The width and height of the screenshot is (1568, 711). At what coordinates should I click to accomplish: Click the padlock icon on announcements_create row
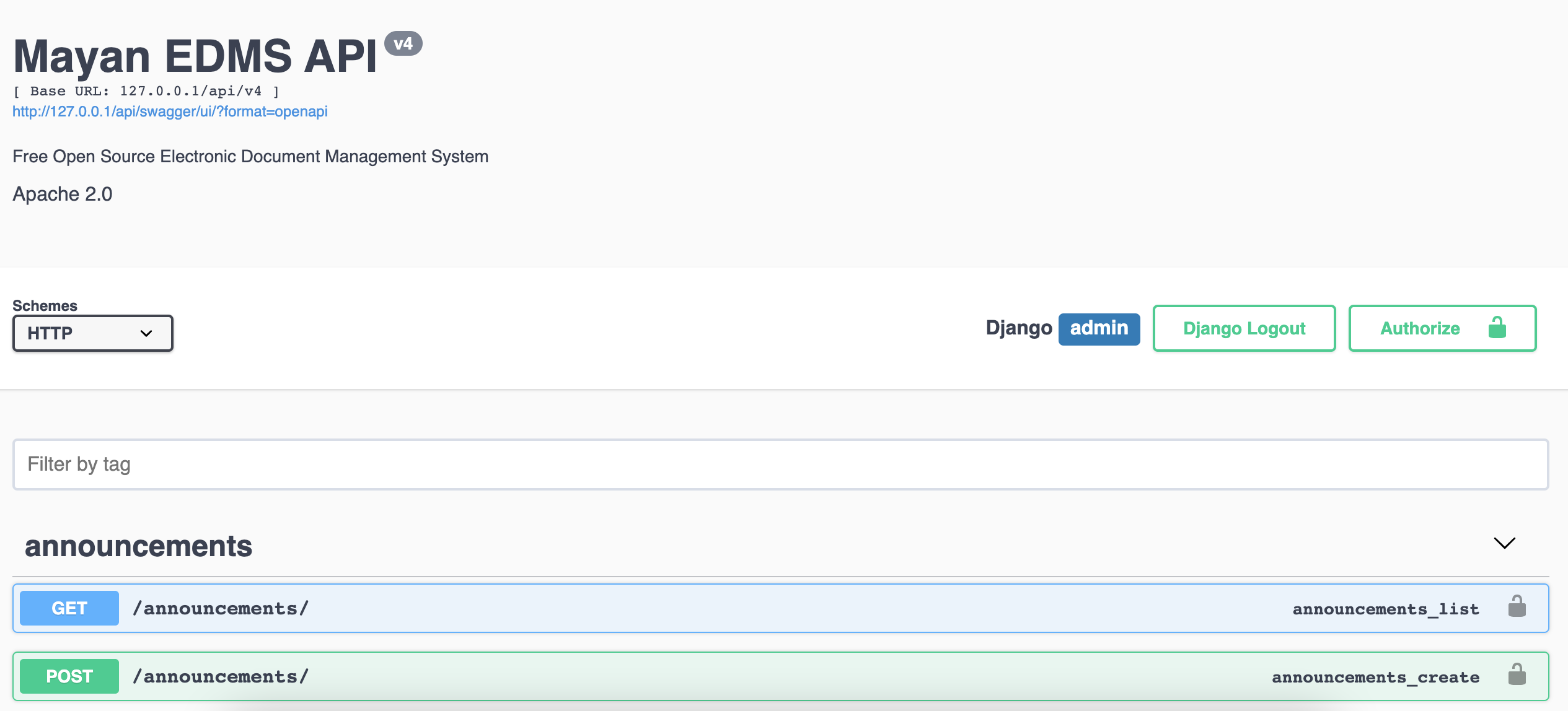(x=1517, y=676)
